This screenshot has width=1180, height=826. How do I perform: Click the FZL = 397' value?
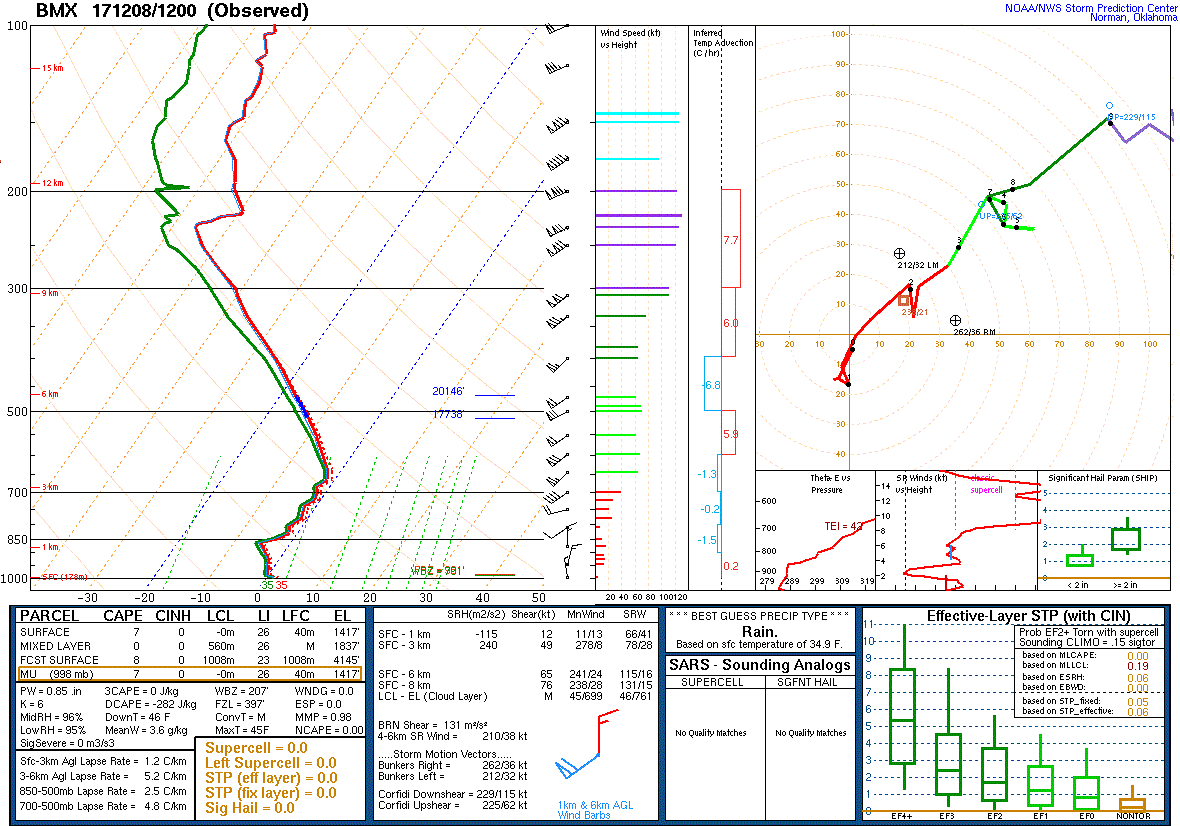tap(240, 705)
